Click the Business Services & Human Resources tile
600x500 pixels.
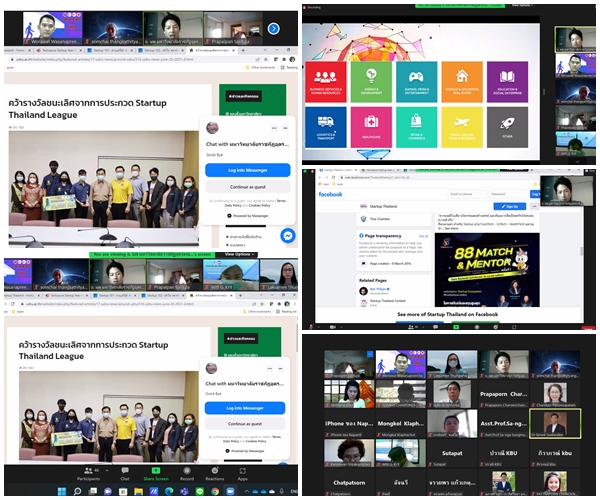(326, 81)
